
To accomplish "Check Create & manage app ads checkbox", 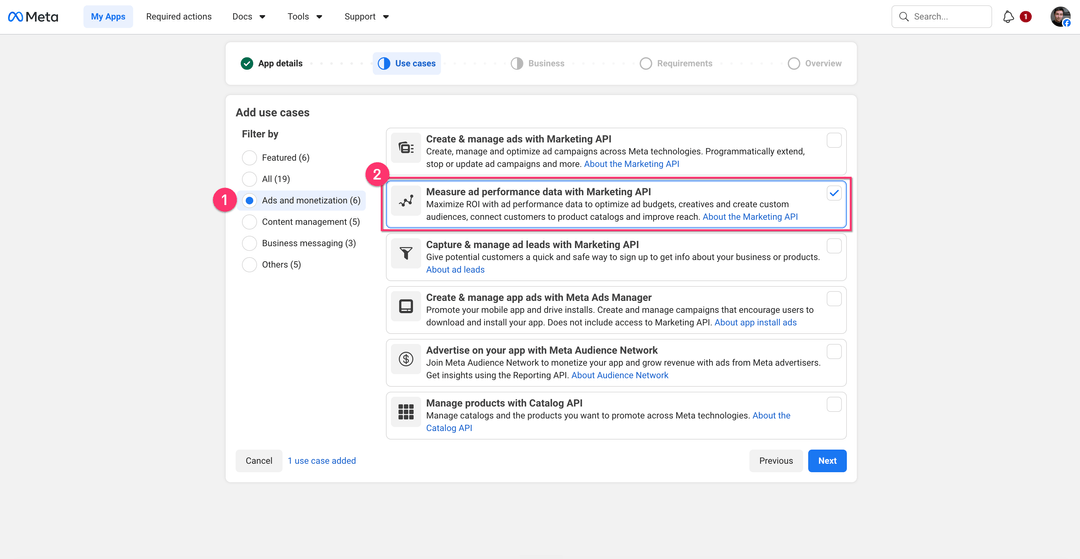I will [x=834, y=299].
